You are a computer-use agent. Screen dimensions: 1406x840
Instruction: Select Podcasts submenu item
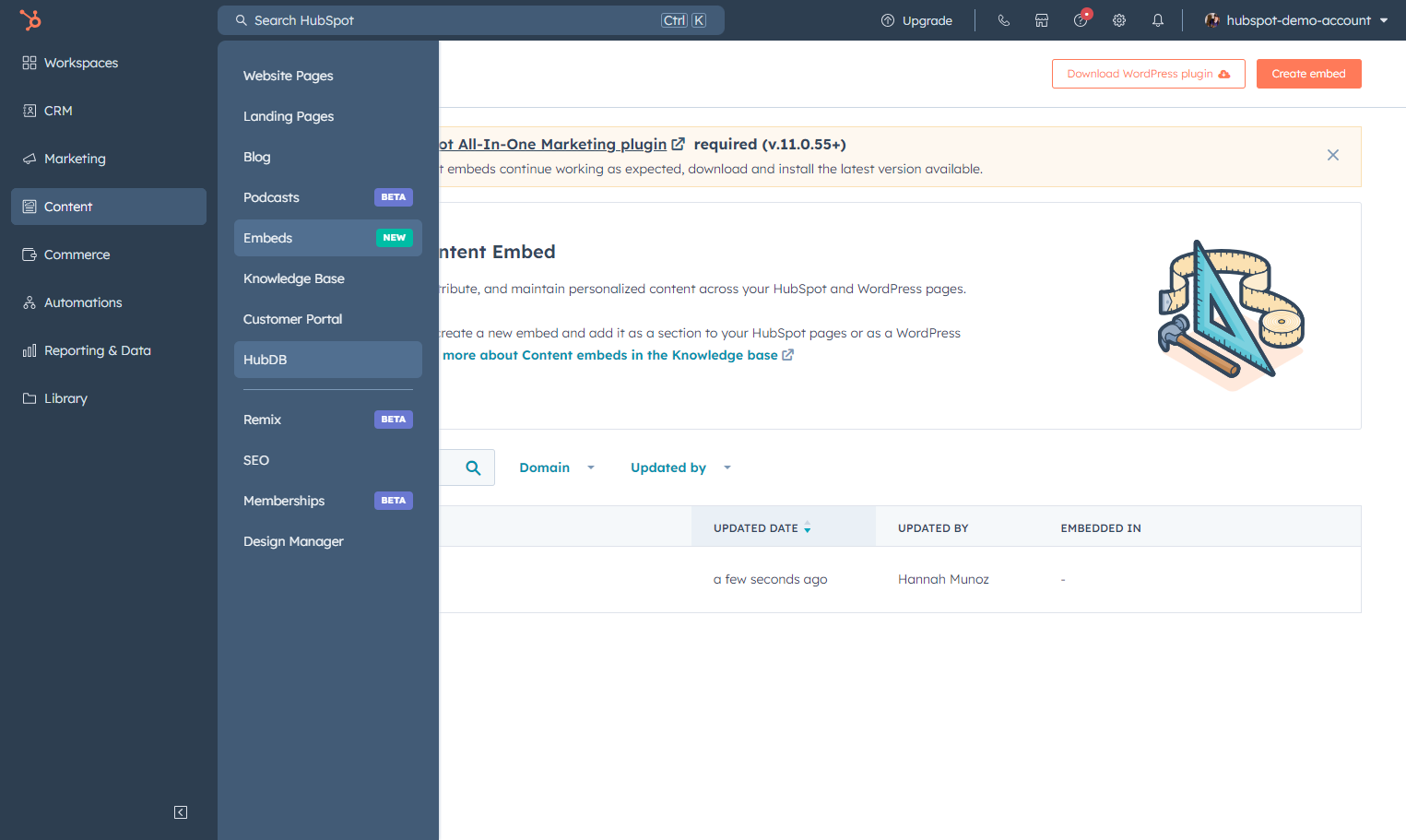(x=328, y=197)
